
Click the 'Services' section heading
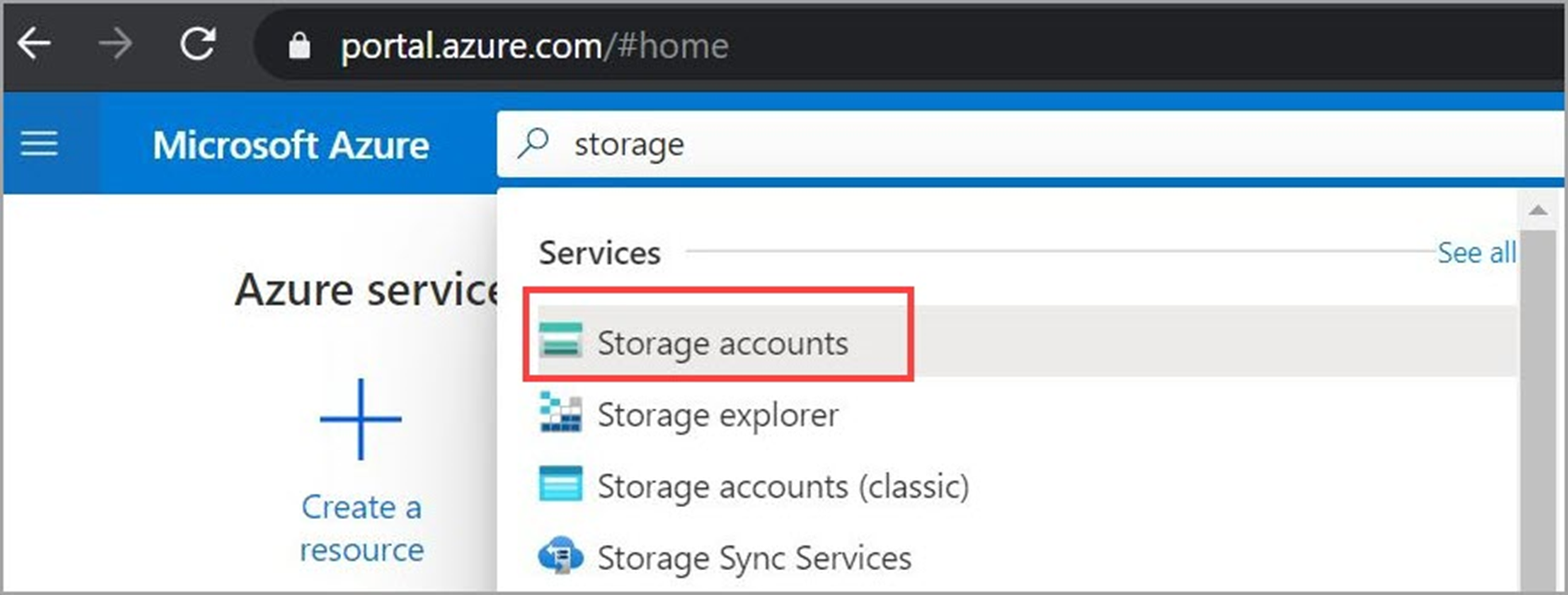coord(600,253)
